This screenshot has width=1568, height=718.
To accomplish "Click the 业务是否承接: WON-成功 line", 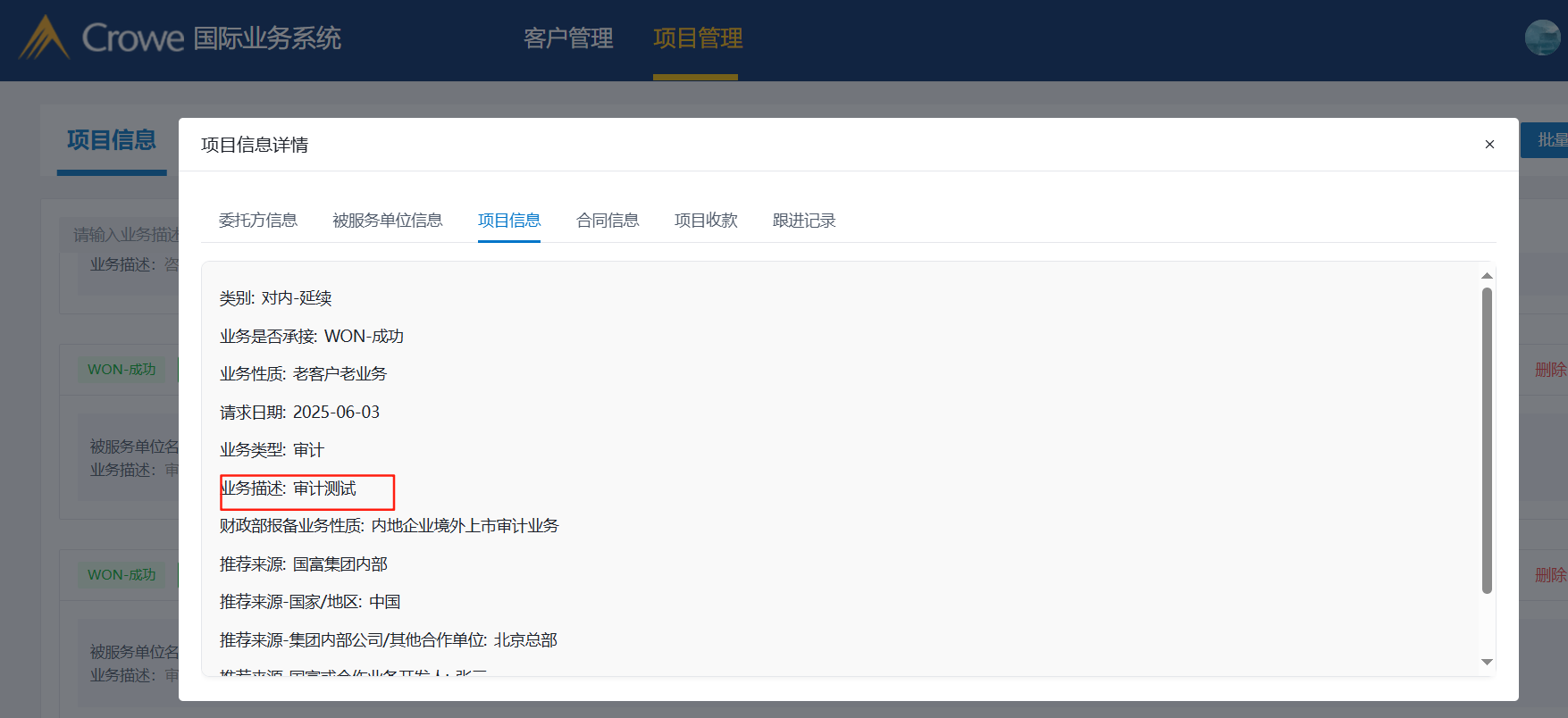I will click(312, 337).
